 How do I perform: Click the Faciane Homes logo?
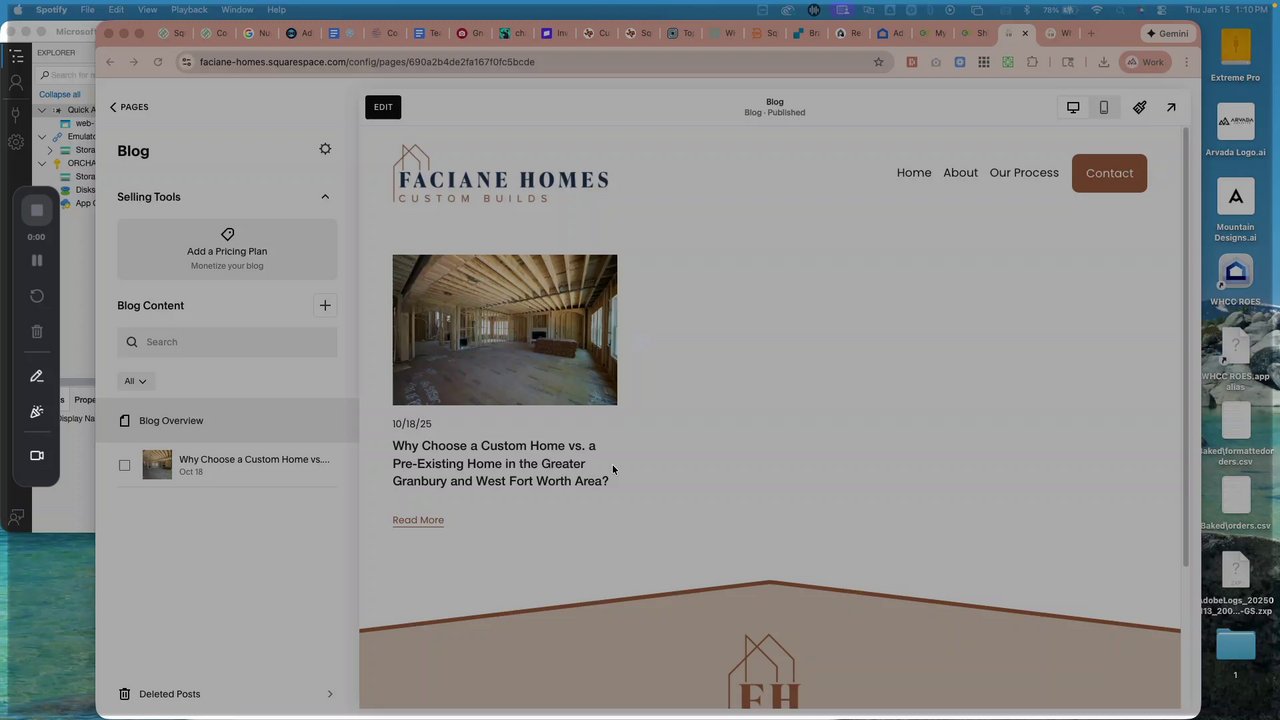(501, 174)
